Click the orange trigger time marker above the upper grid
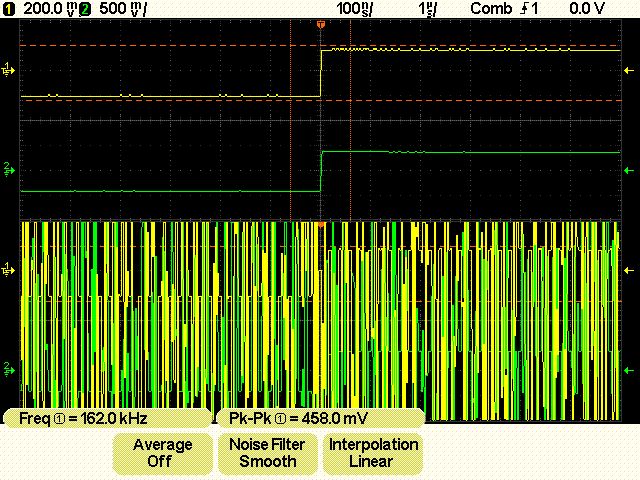The width and height of the screenshot is (640, 480). (x=321, y=25)
